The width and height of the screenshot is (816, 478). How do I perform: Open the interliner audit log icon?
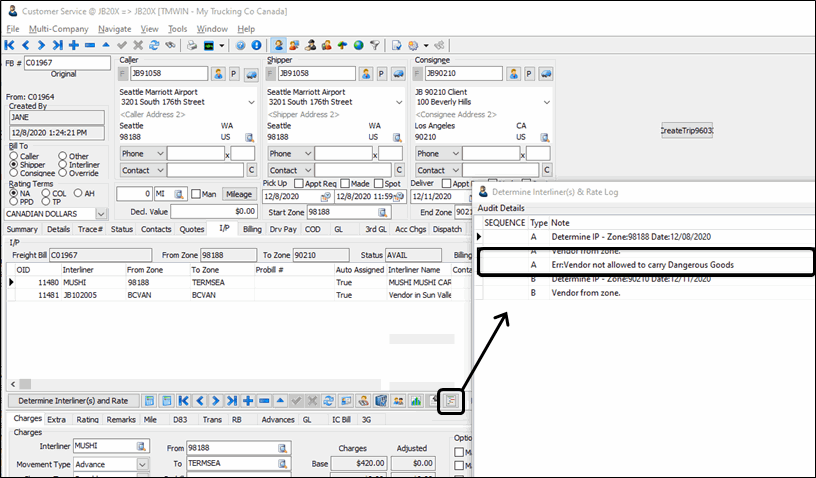point(451,401)
